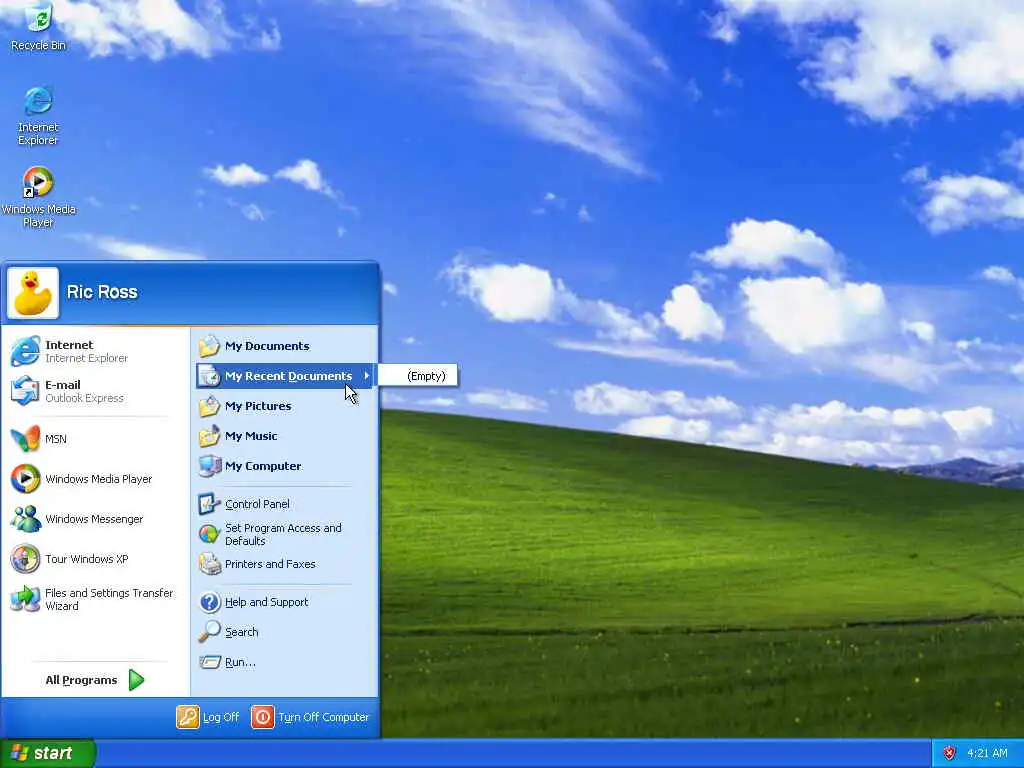Click the 4:21 AM taskbar clock
Viewport: 1024px width, 768px height.
[x=987, y=754]
